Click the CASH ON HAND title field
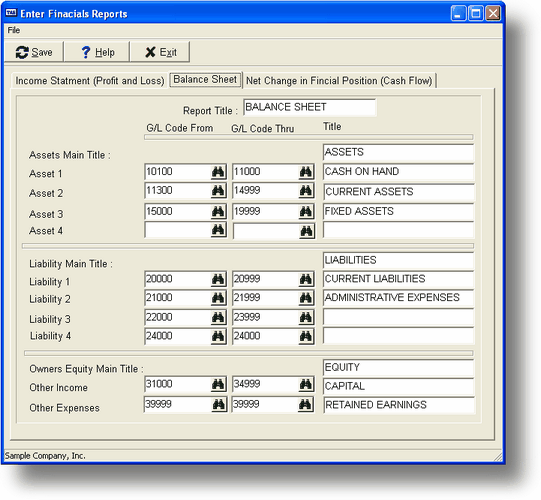Viewport: 541px width, 500px height. click(399, 172)
